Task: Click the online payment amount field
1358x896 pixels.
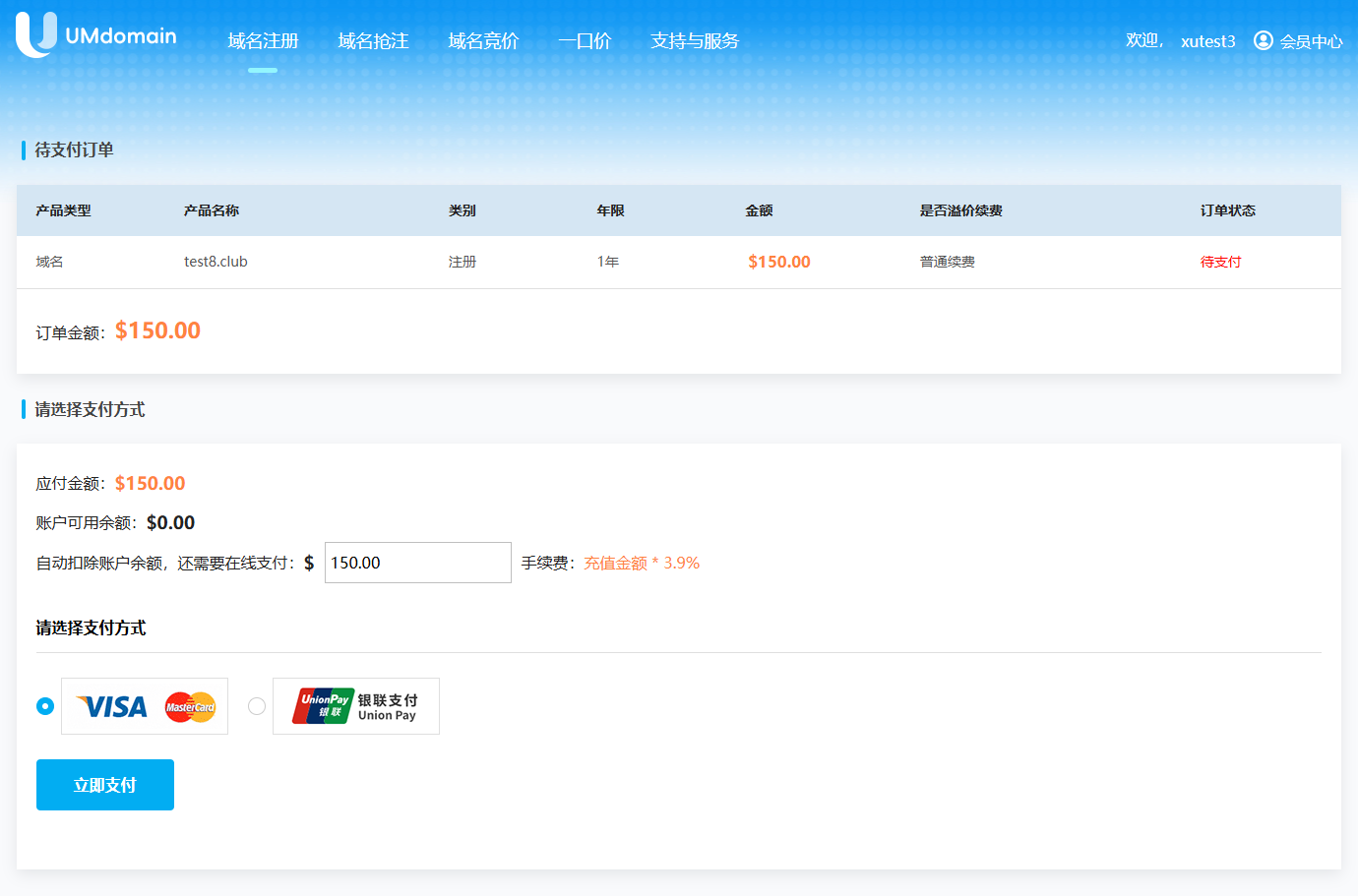Action: tap(417, 563)
